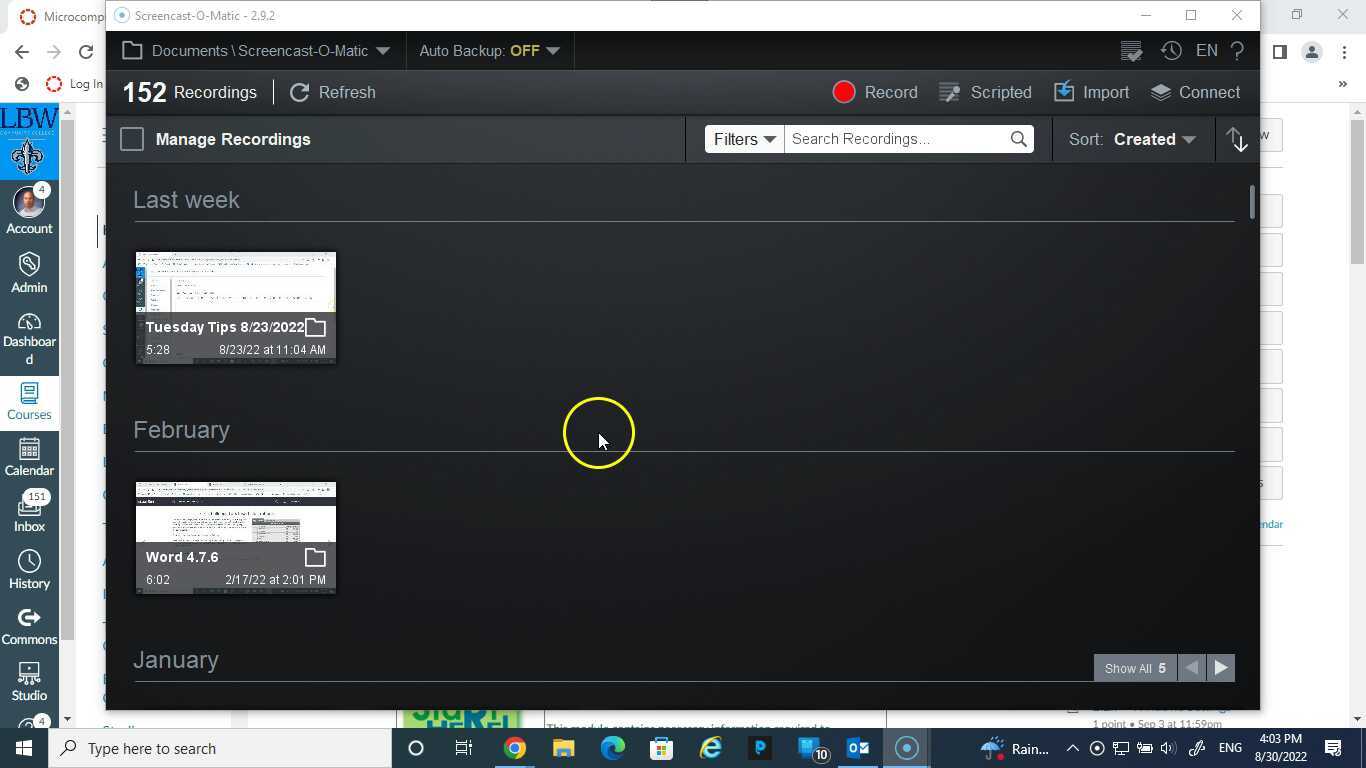This screenshot has width=1366, height=768.
Task: Open recording history via clock icon
Action: (1170, 50)
